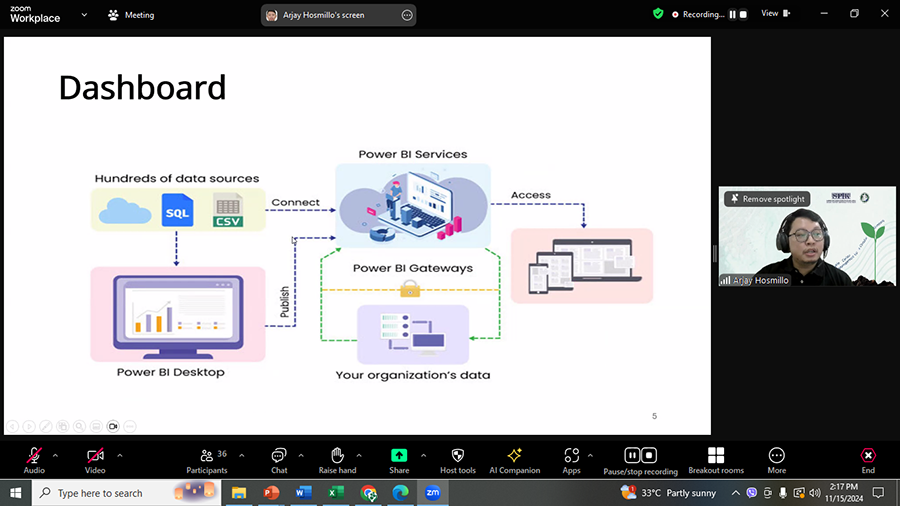Stop recording in the bottom toolbar
Image resolution: width=900 pixels, height=506 pixels.
649,455
